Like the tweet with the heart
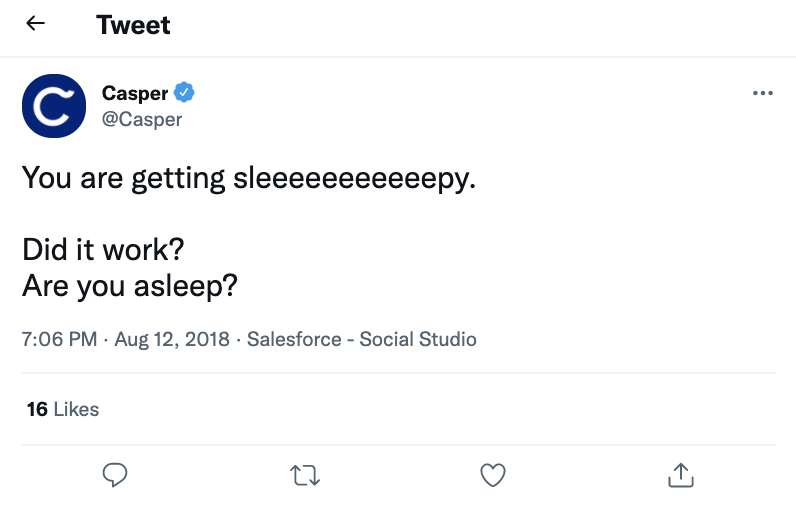The image size is (796, 506). pos(492,474)
